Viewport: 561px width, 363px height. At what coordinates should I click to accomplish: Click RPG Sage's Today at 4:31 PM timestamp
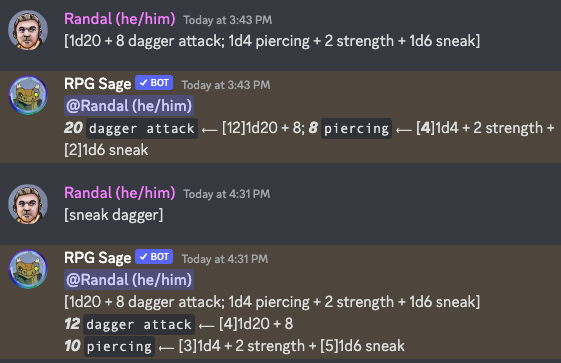225,259
